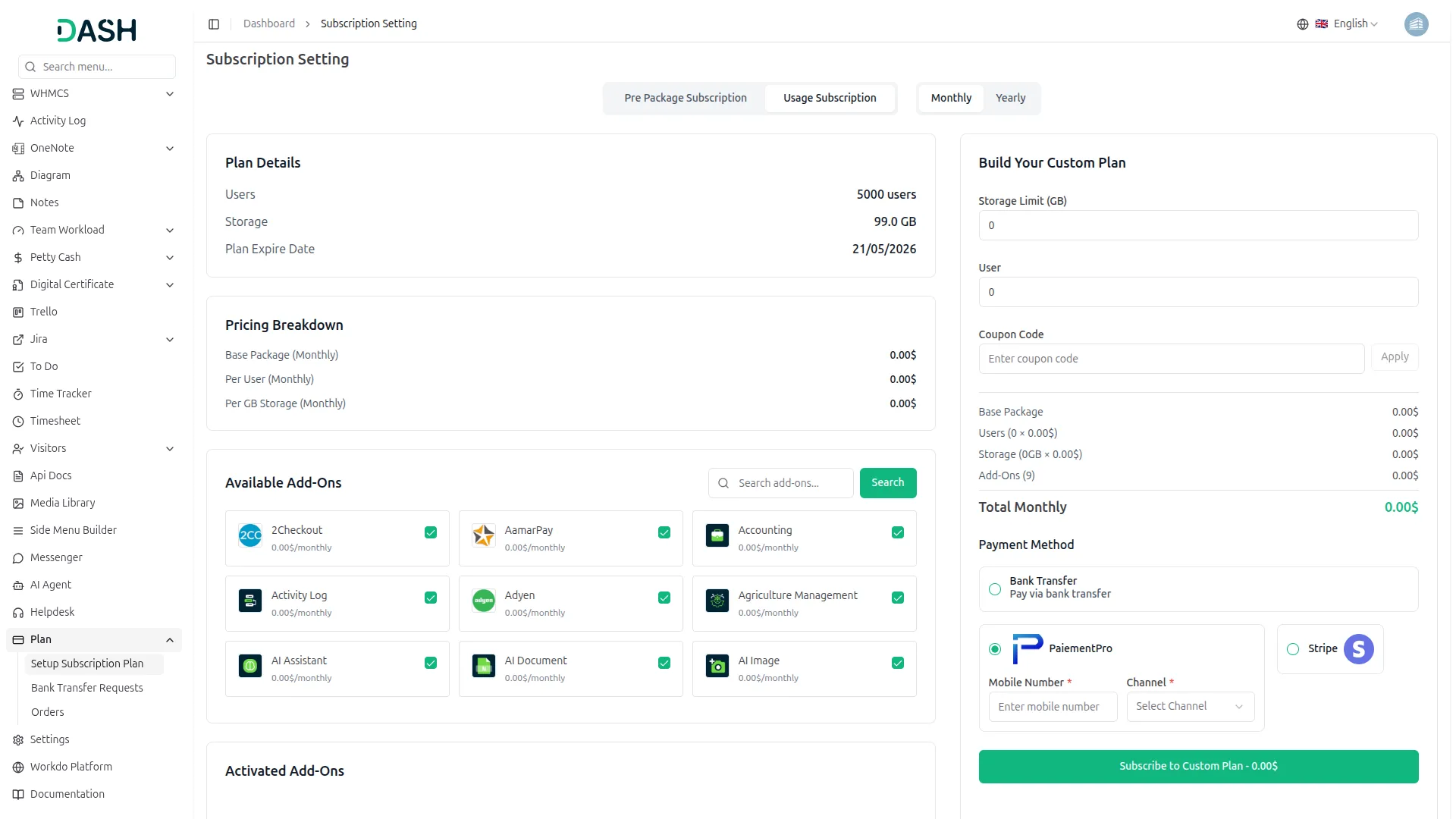Click the Agriculture Management add-on icon
1456x819 pixels.
coord(717,601)
